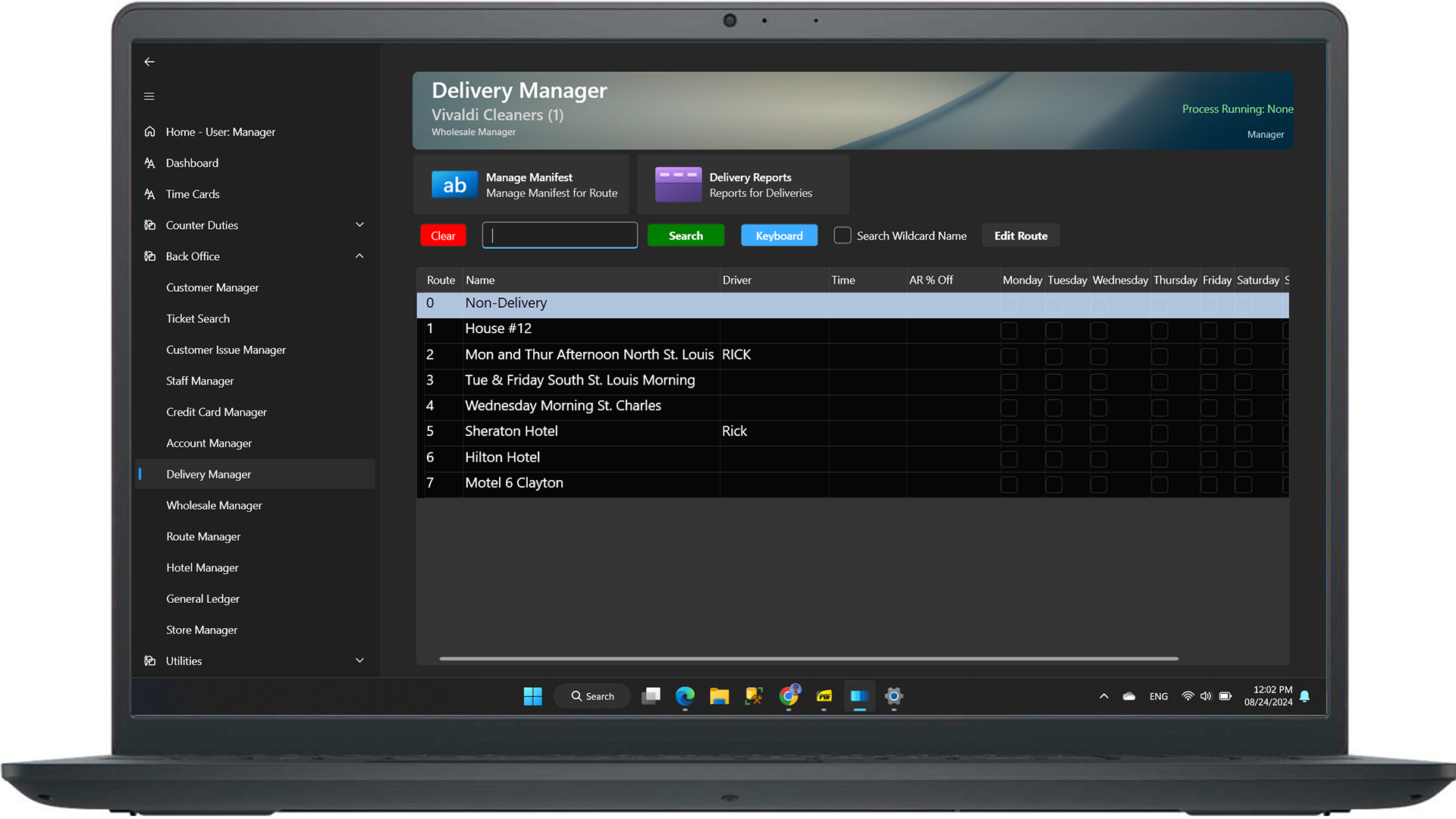This screenshot has height=819, width=1456.
Task: Launch Google Chrome from taskbar
Action: point(789,695)
